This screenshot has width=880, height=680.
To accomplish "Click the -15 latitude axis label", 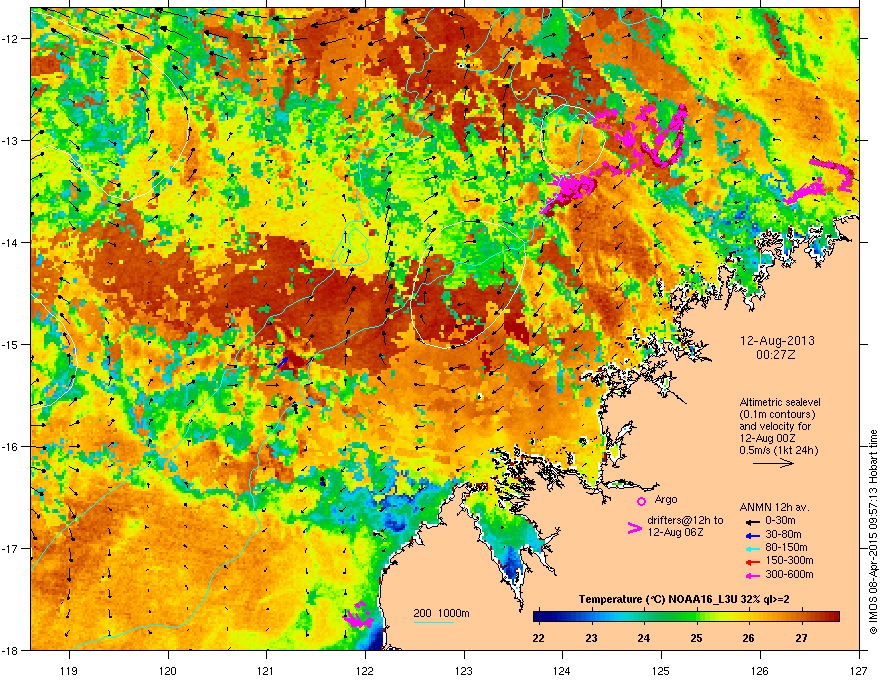I will click(11, 344).
